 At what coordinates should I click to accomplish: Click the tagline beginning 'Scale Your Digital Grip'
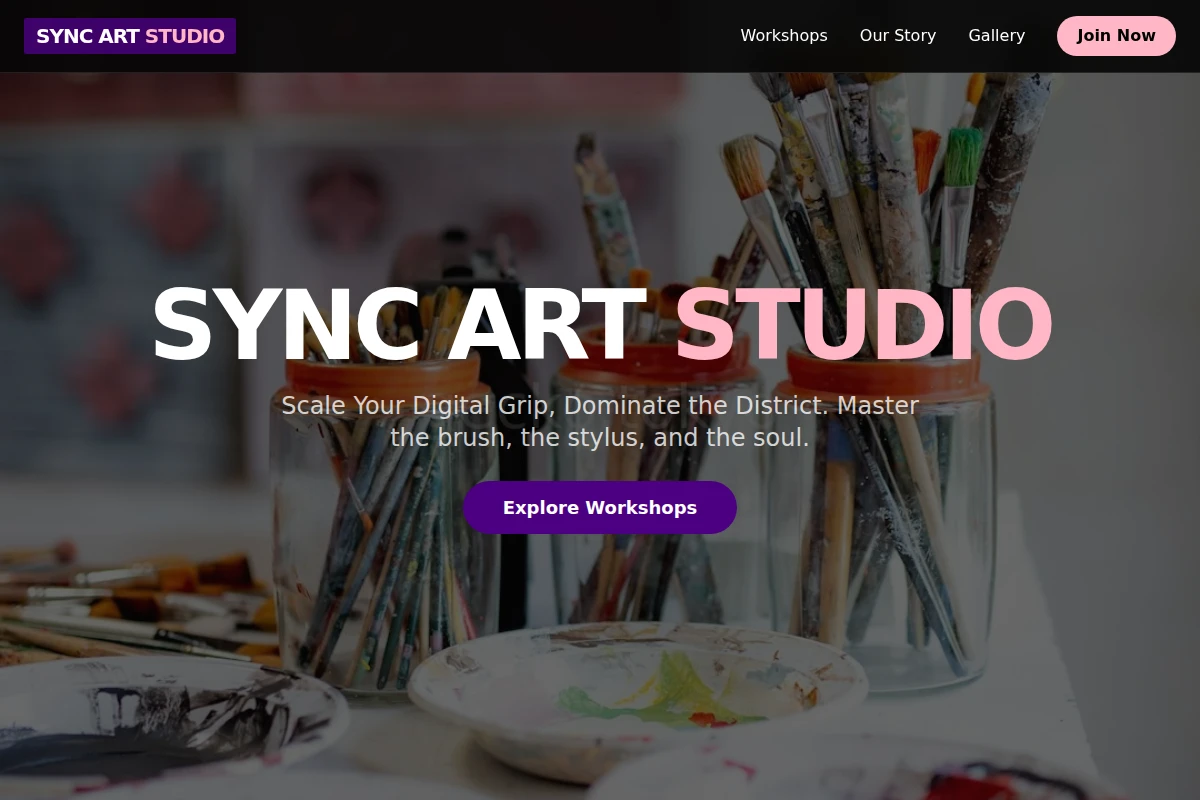pos(600,421)
